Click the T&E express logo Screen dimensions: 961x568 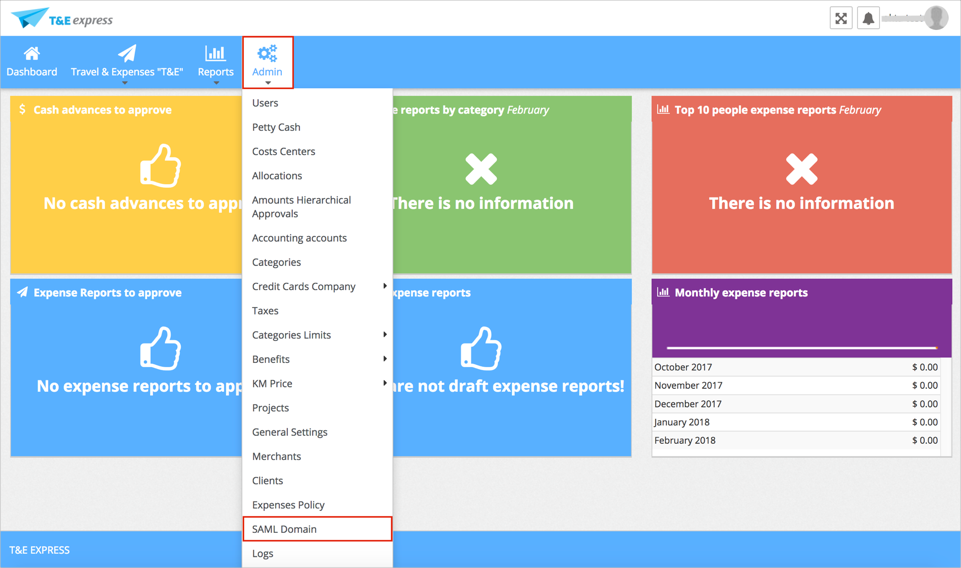[62, 19]
